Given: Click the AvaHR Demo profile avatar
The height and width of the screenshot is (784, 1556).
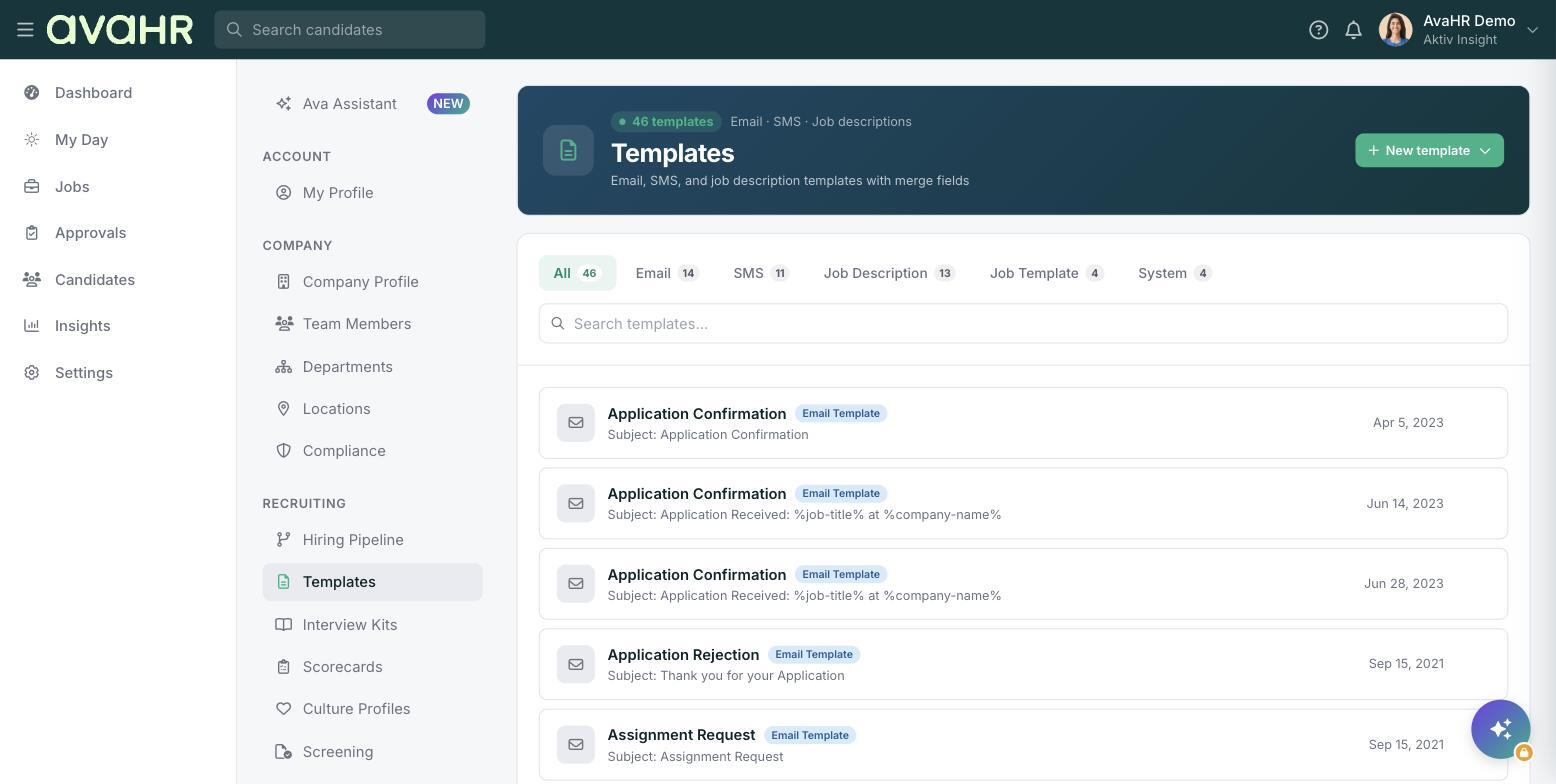Looking at the screenshot, I should coord(1395,30).
